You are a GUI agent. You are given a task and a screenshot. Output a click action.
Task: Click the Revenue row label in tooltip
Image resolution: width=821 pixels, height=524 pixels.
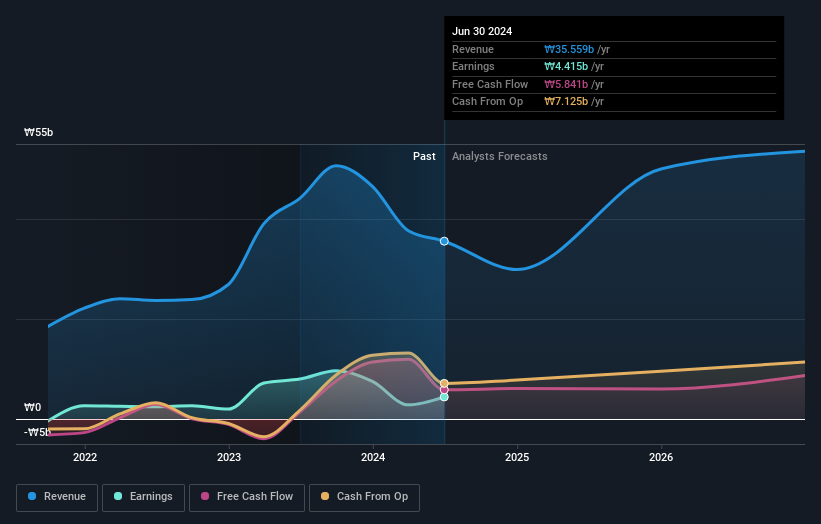(473, 49)
